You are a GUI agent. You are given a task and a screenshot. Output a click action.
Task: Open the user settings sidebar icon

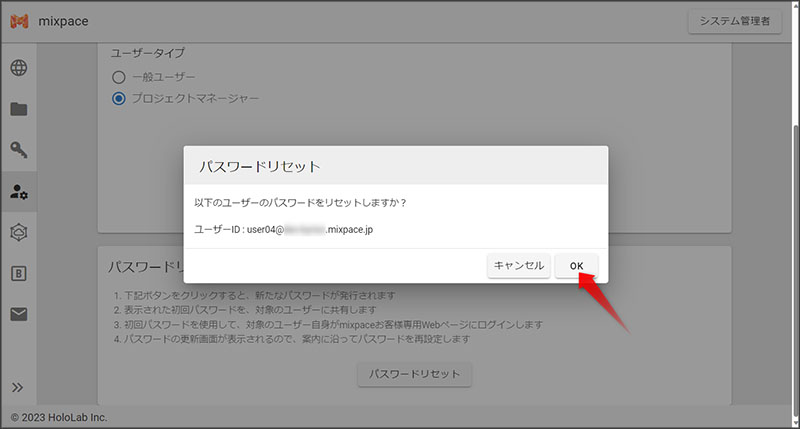[19, 191]
